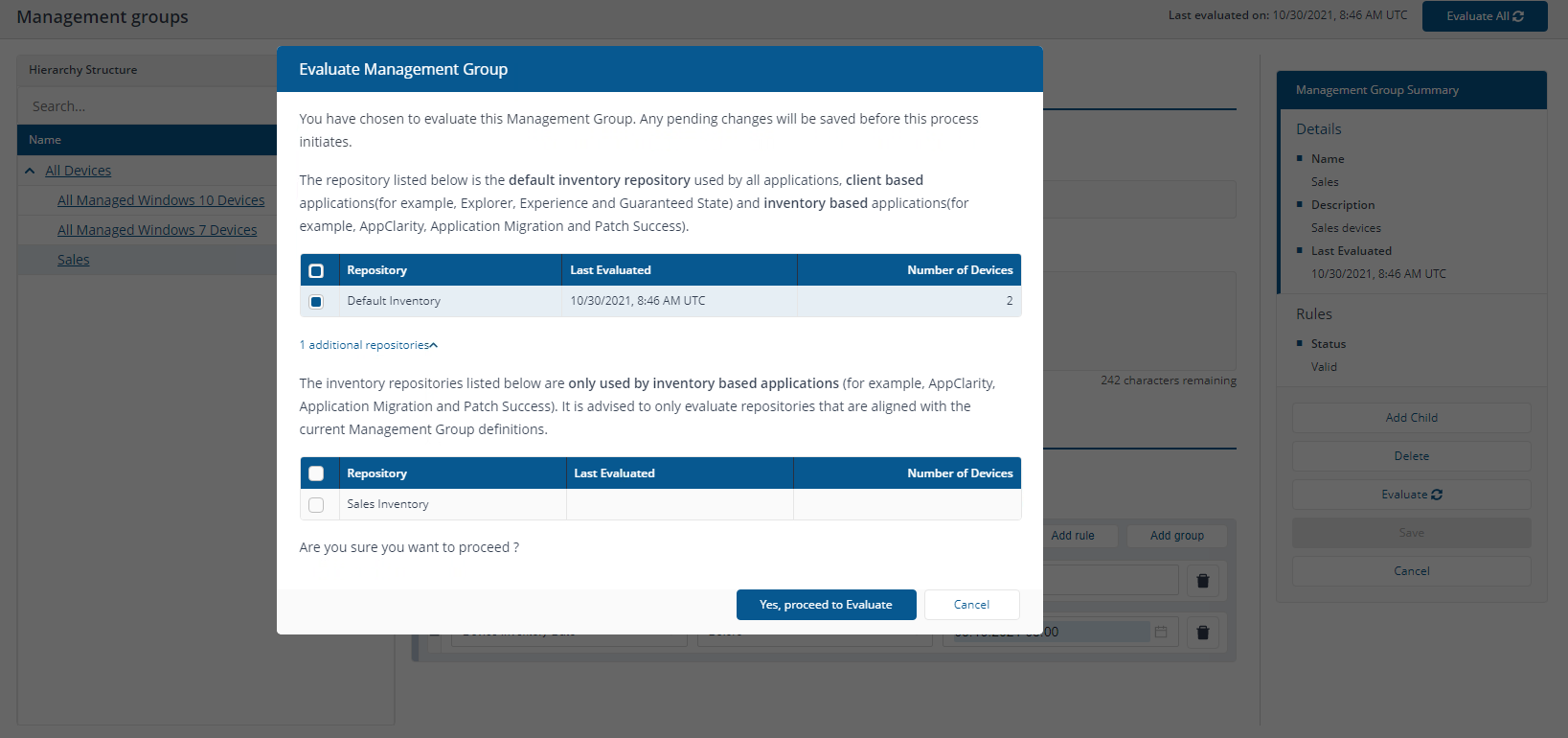Click the lower trash icon beside the date rule
The image size is (1568, 738).
1203,633
